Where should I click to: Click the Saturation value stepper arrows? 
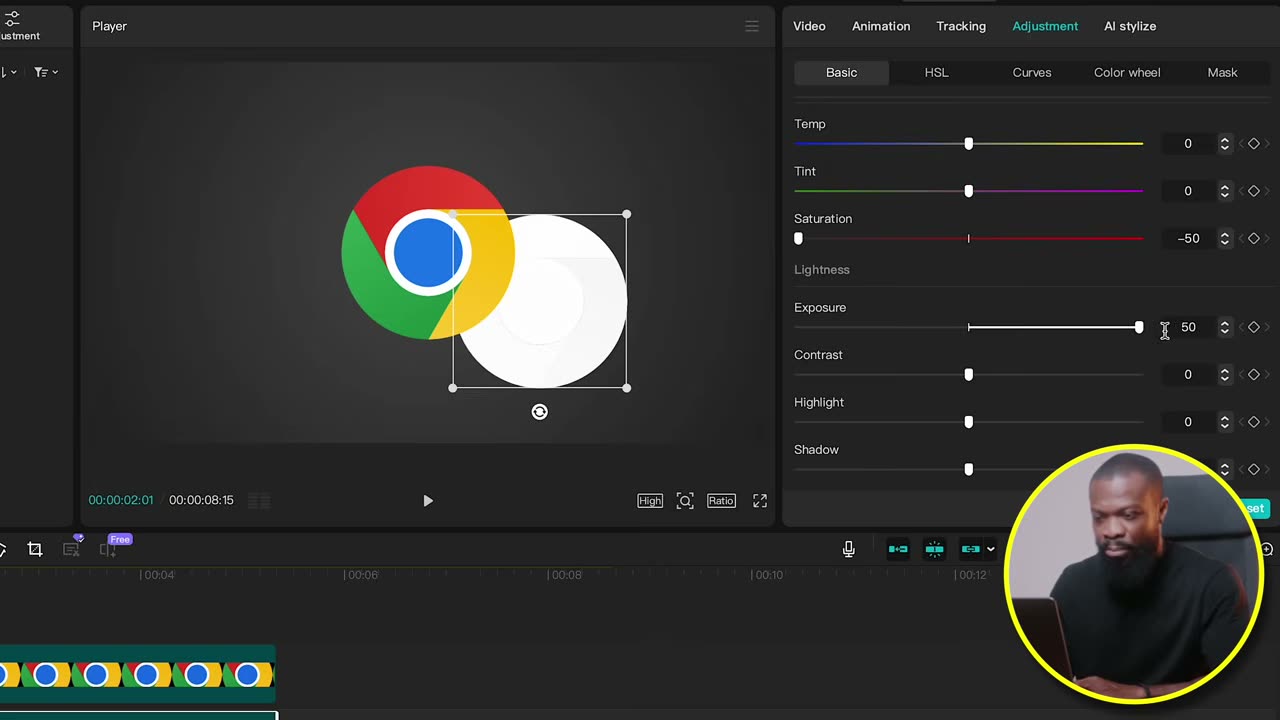[x=1224, y=238]
